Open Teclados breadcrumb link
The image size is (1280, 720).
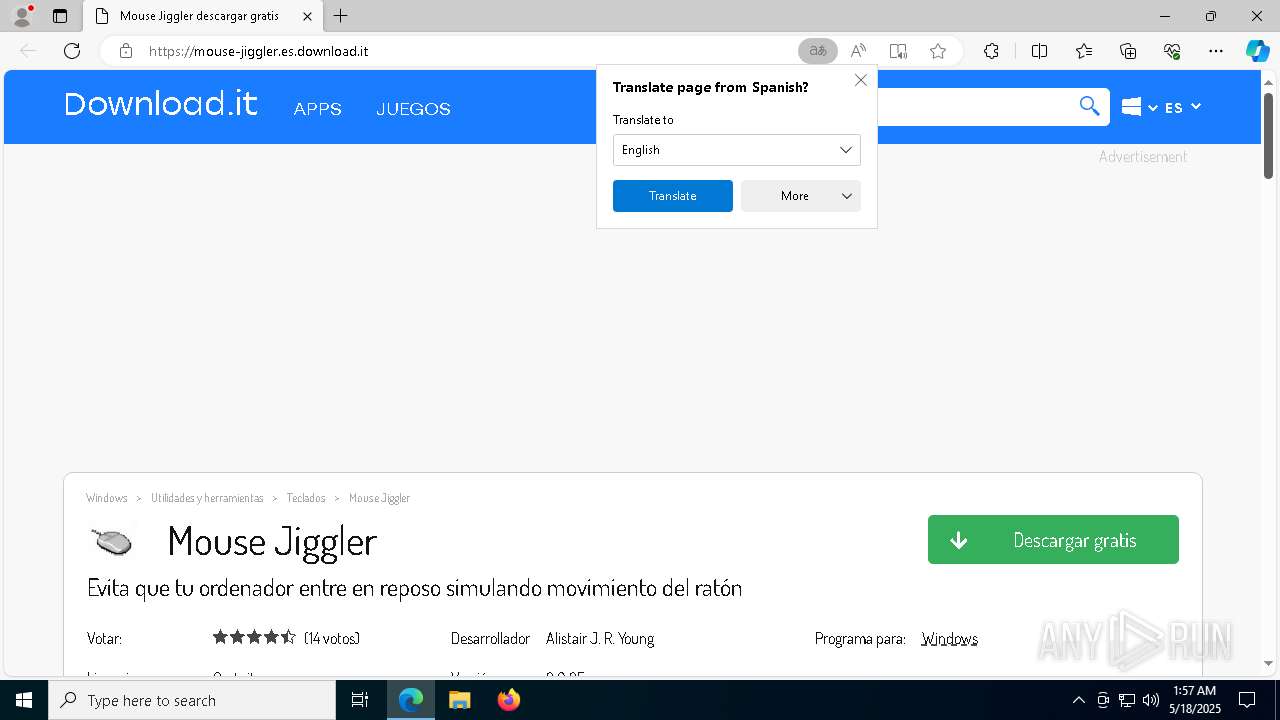click(x=306, y=498)
